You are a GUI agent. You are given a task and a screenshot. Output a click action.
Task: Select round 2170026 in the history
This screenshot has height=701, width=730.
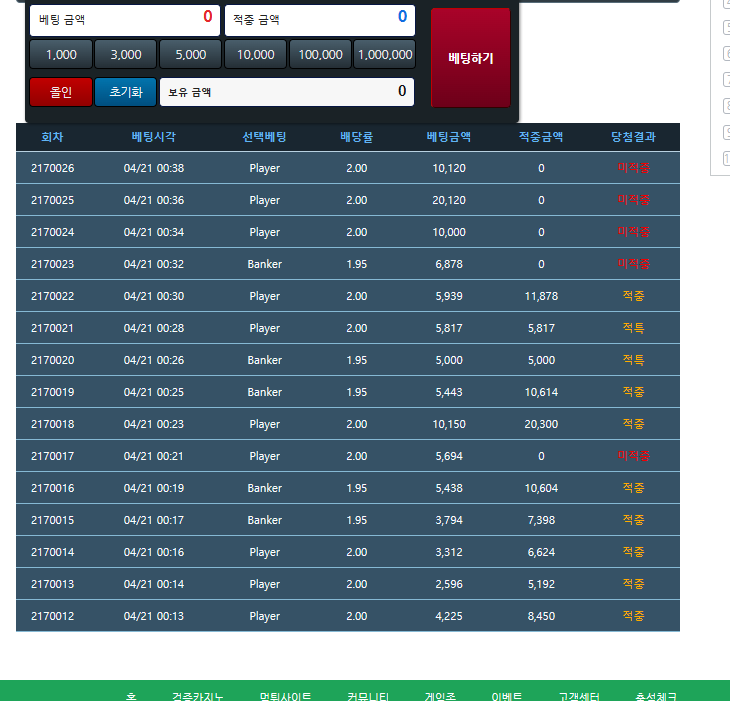pos(52,168)
